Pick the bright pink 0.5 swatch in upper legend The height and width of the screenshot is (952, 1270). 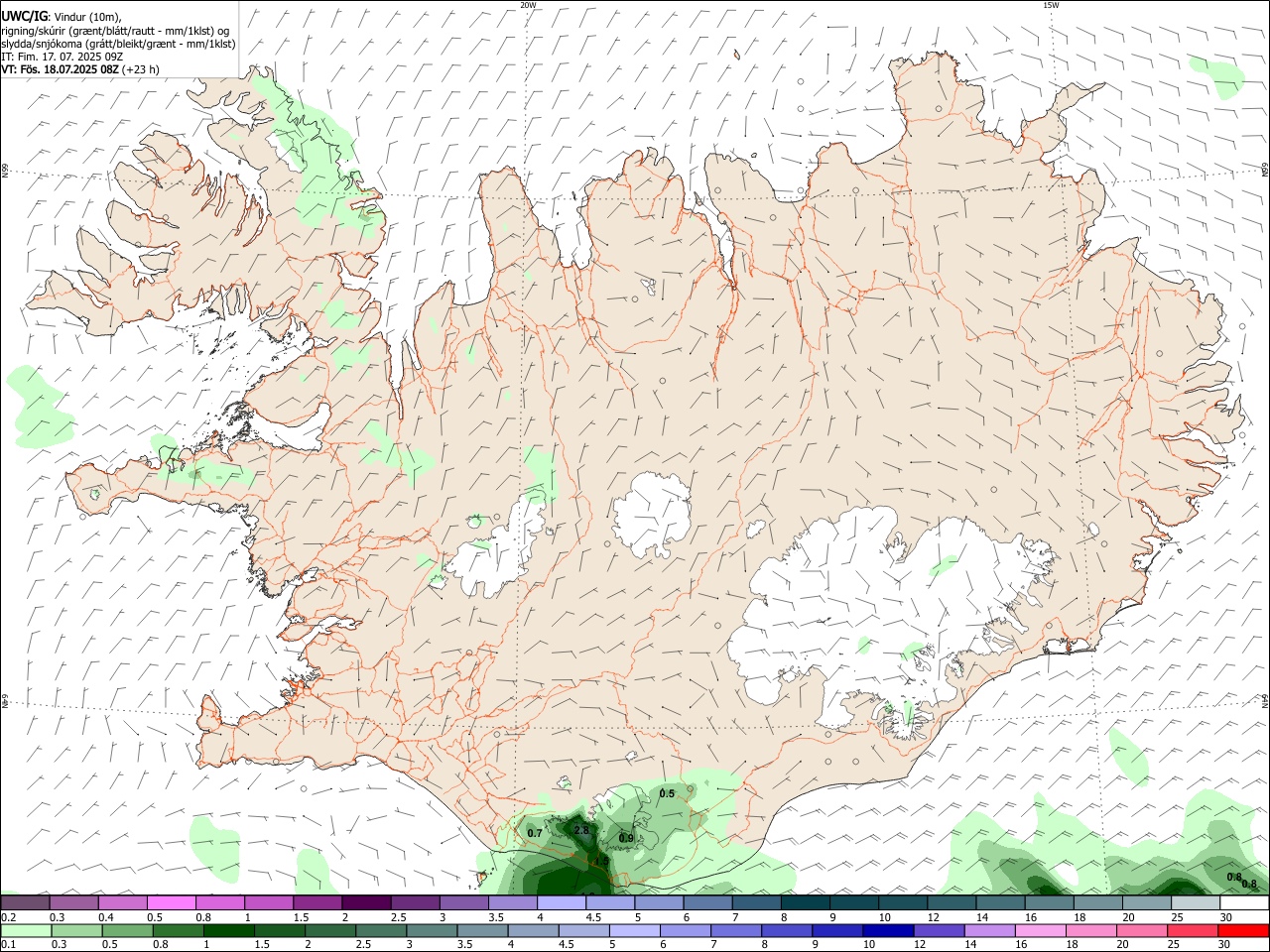pyautogui.click(x=172, y=902)
